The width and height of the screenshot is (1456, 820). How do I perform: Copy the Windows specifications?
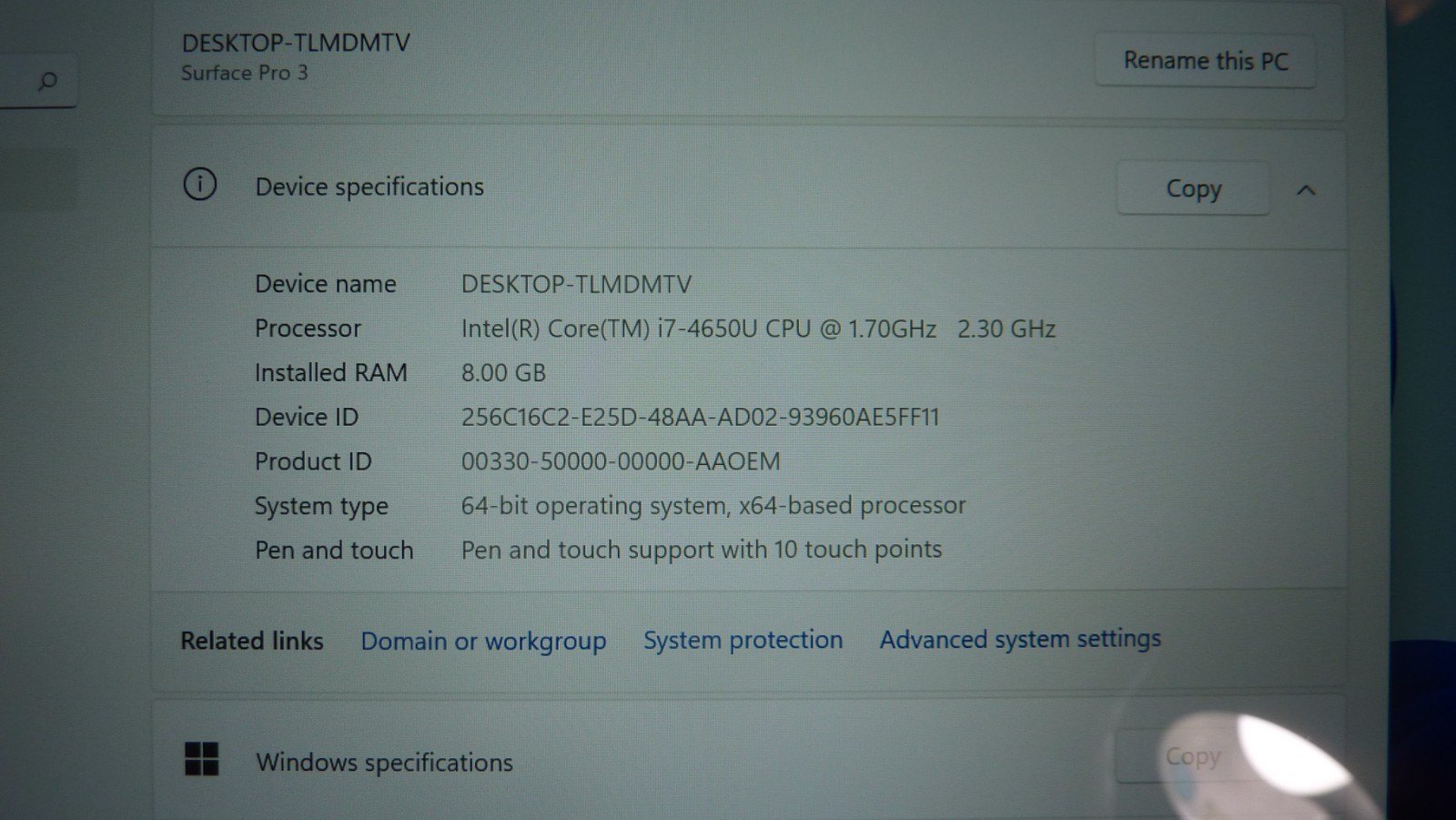pyautogui.click(x=1193, y=756)
